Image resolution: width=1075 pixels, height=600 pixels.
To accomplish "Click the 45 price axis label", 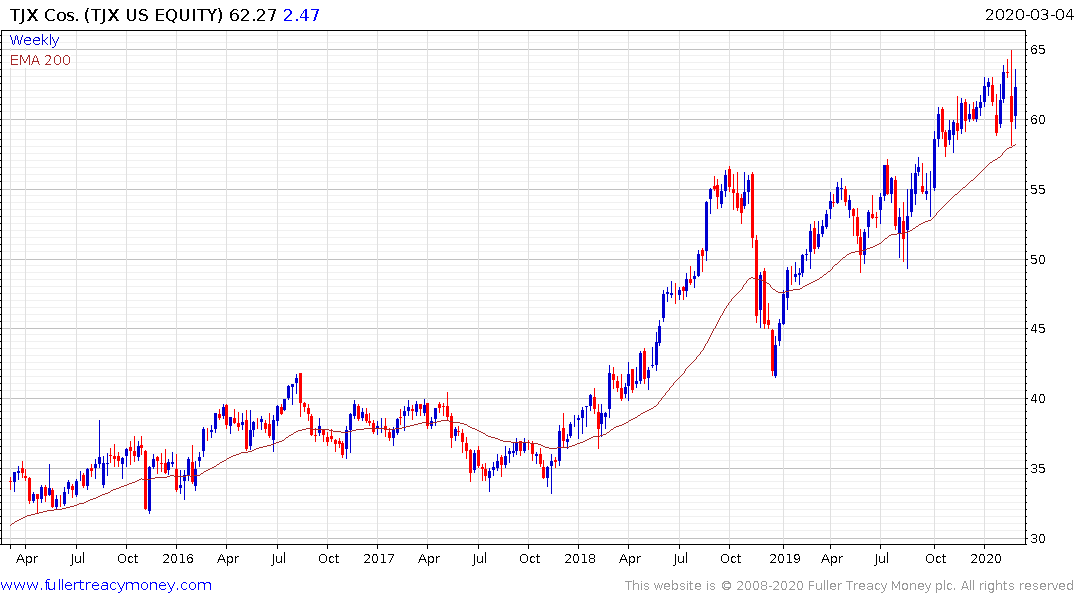I will (x=1037, y=329).
